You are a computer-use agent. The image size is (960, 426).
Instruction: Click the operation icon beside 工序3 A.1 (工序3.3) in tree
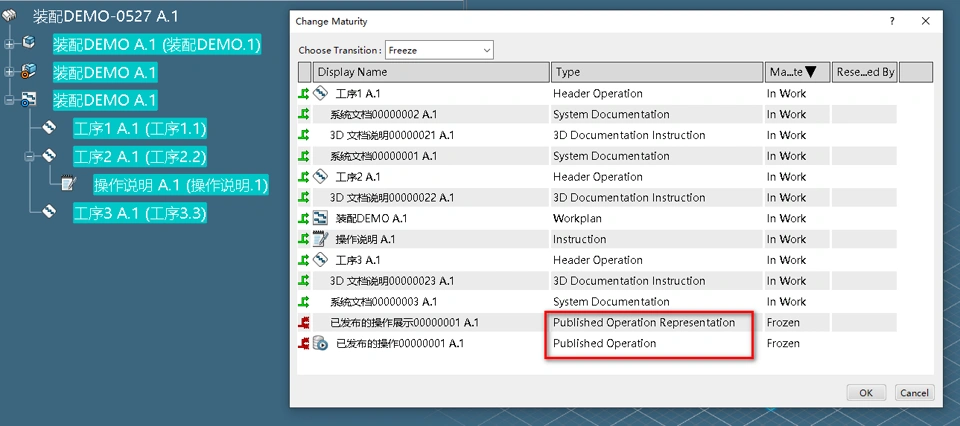(x=50, y=212)
